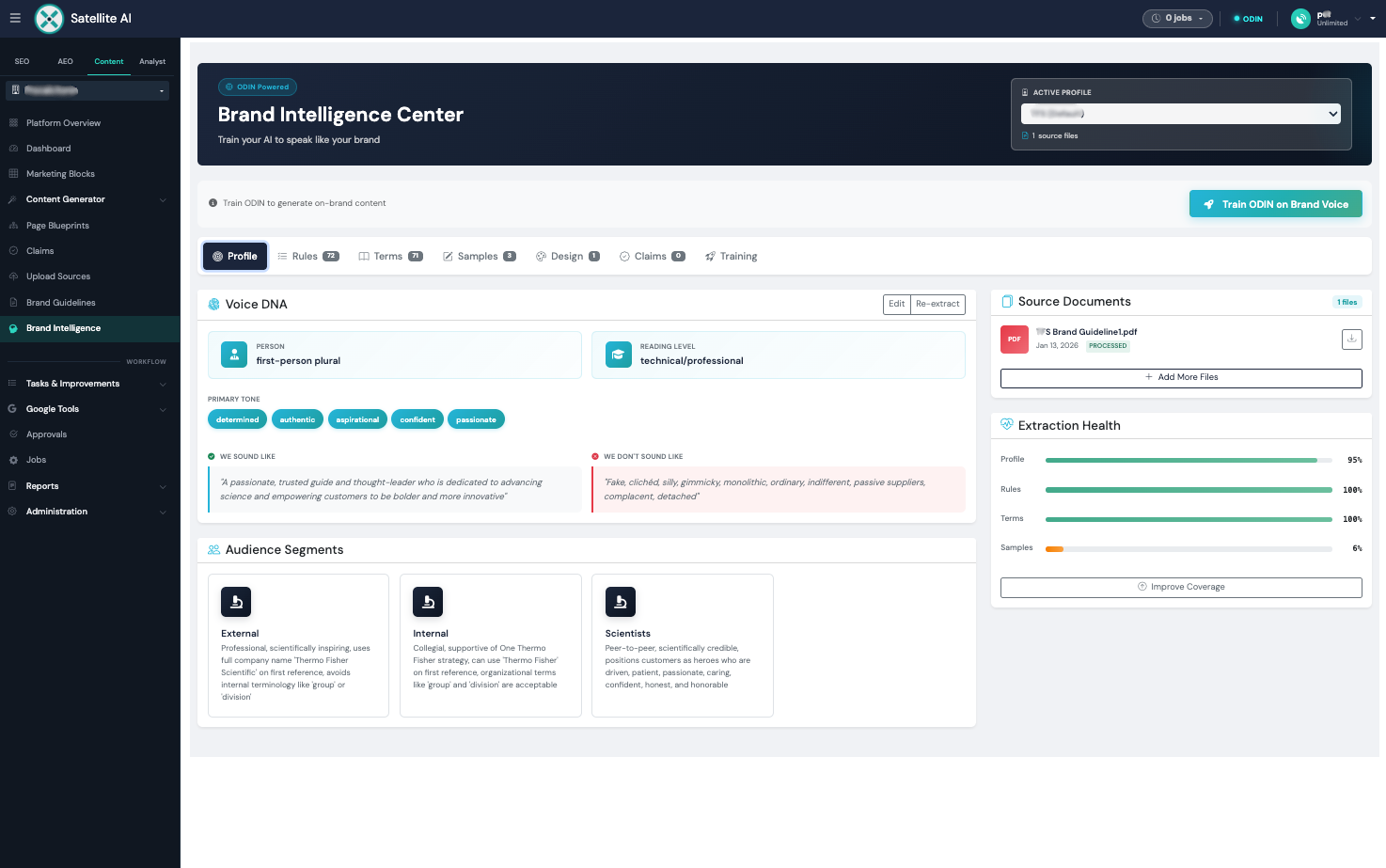This screenshot has width=1386, height=868.
Task: Click the 'aspirational' tone tag
Action: [x=357, y=419]
